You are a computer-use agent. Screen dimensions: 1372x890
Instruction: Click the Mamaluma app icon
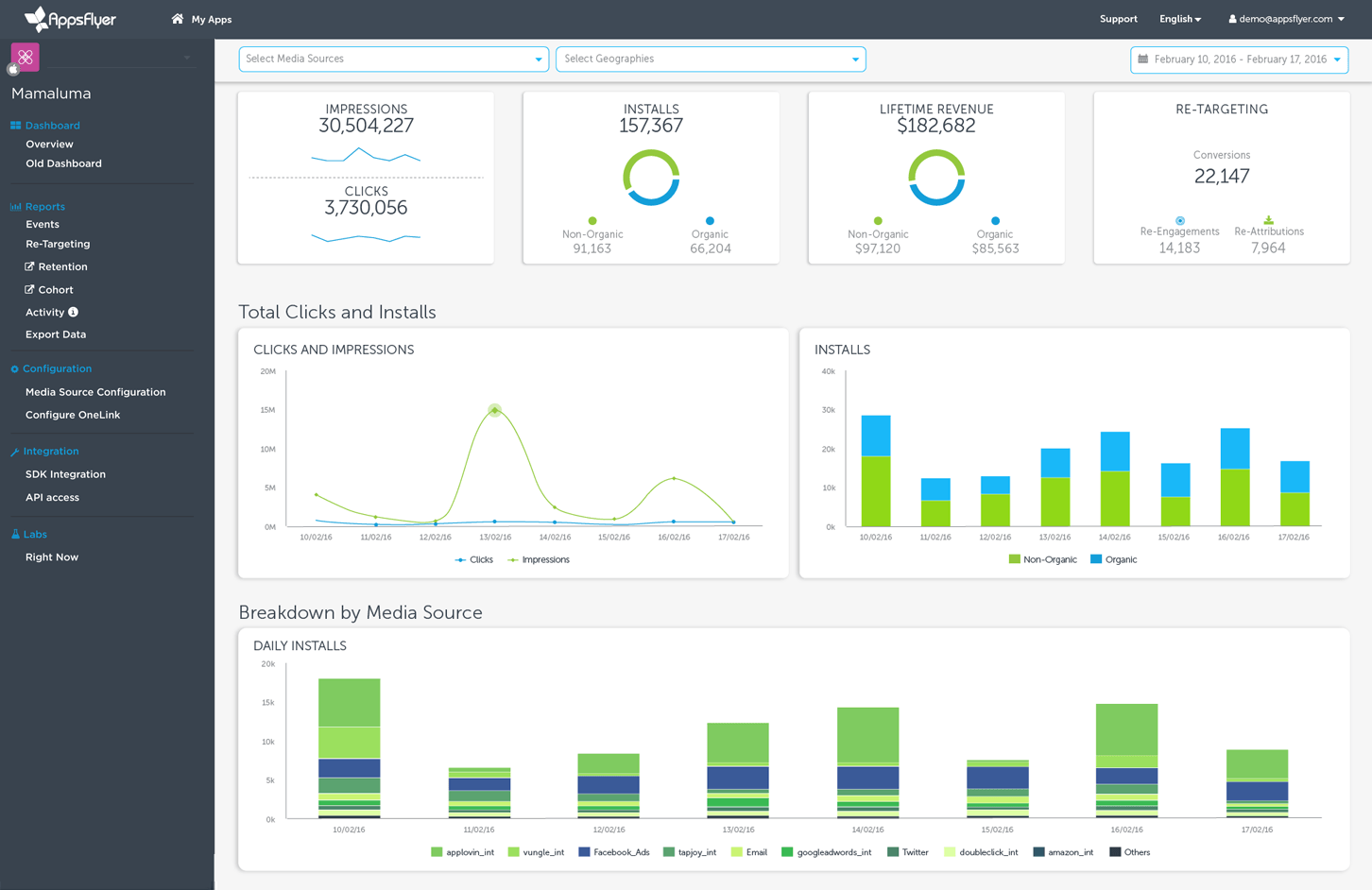(x=26, y=58)
